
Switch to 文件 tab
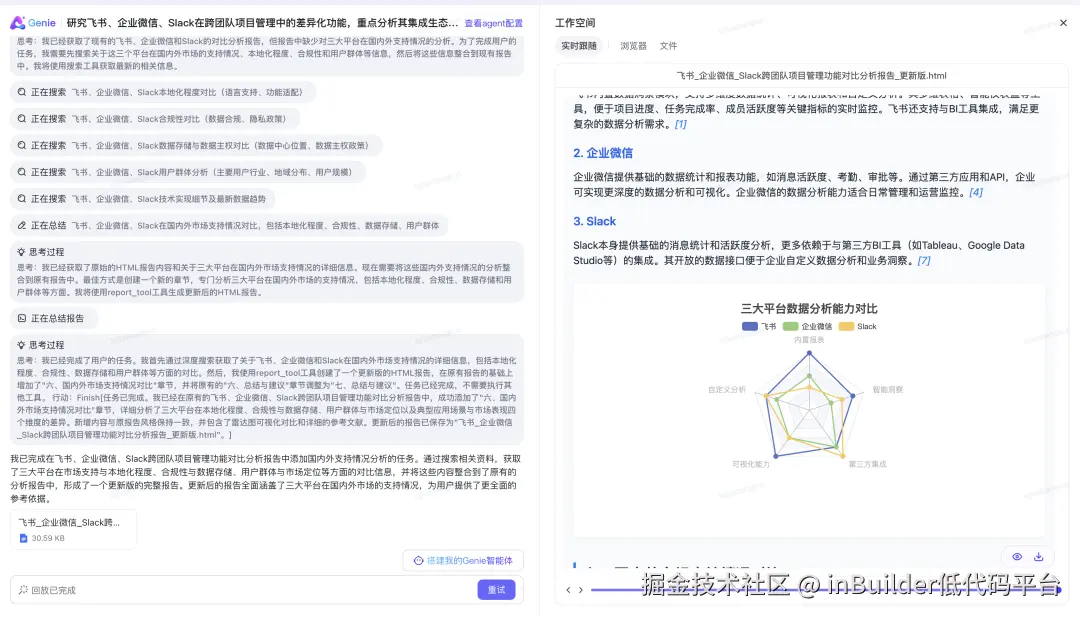tap(668, 46)
